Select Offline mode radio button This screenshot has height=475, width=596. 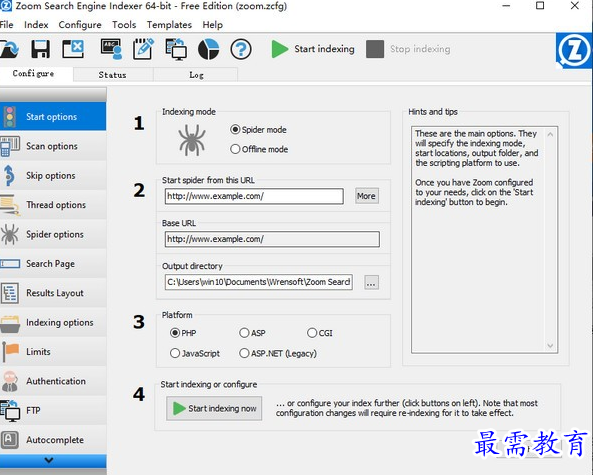tap(235, 149)
